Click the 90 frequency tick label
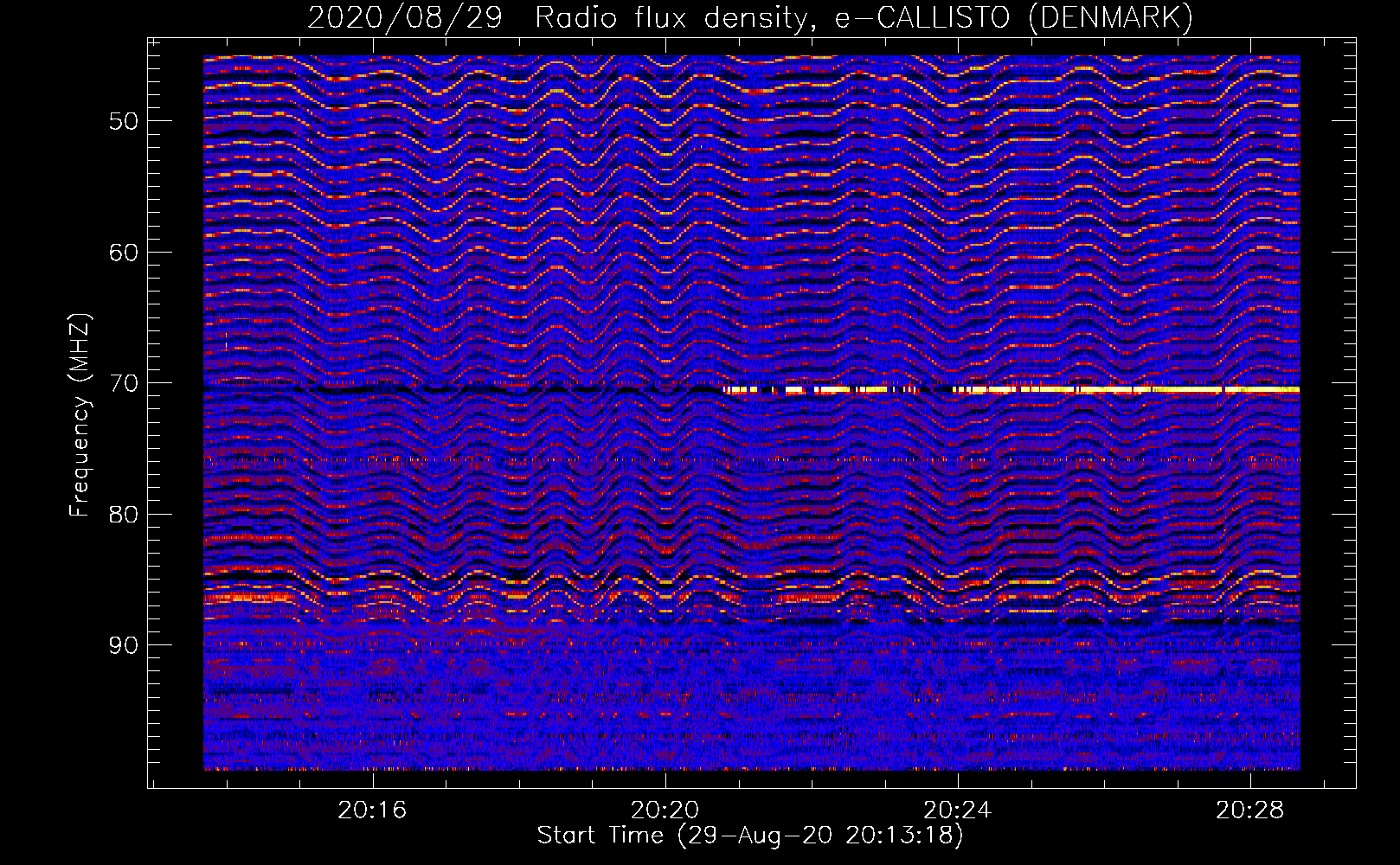 click(x=123, y=645)
